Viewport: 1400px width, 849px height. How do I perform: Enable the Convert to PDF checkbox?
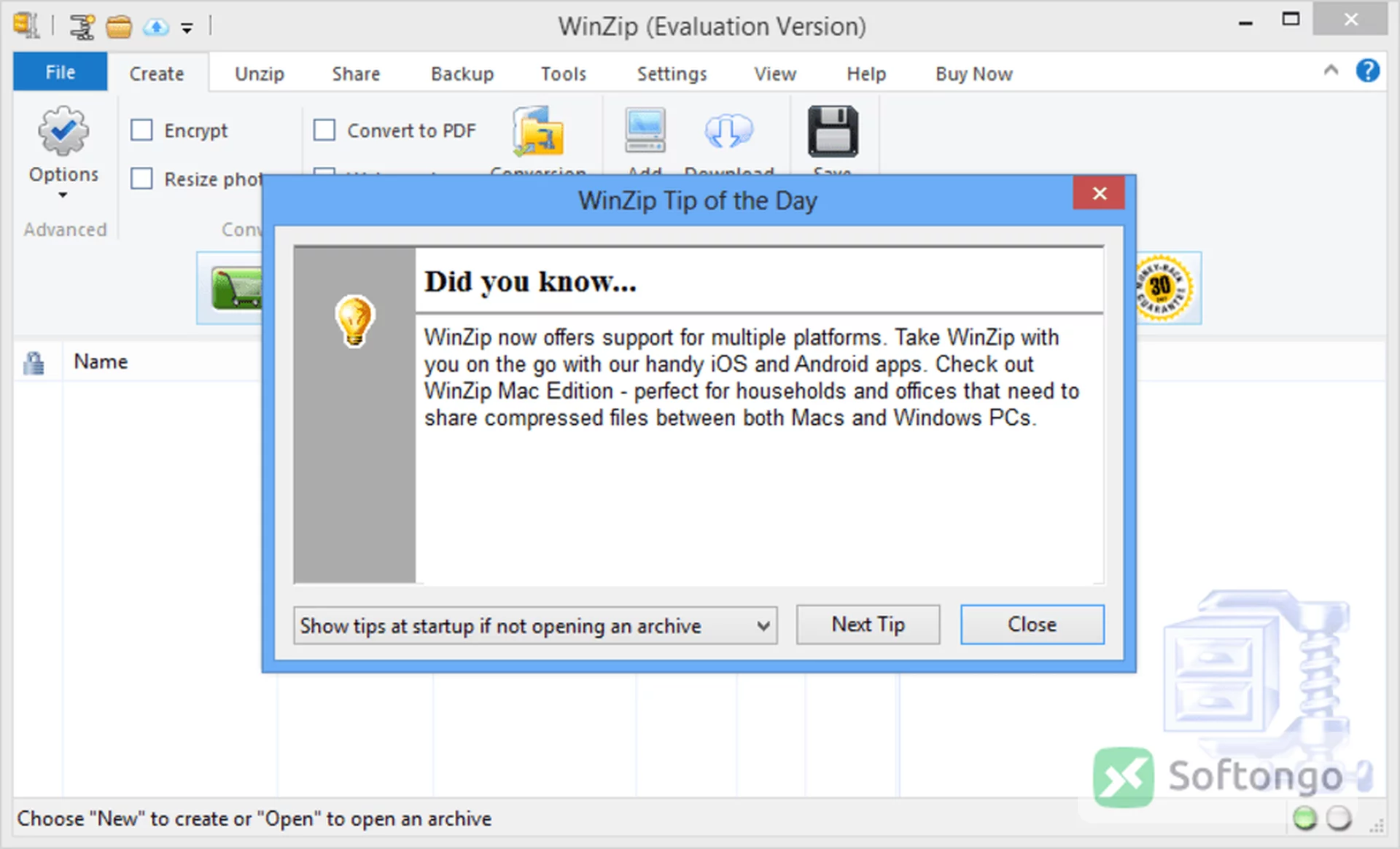click(x=324, y=130)
